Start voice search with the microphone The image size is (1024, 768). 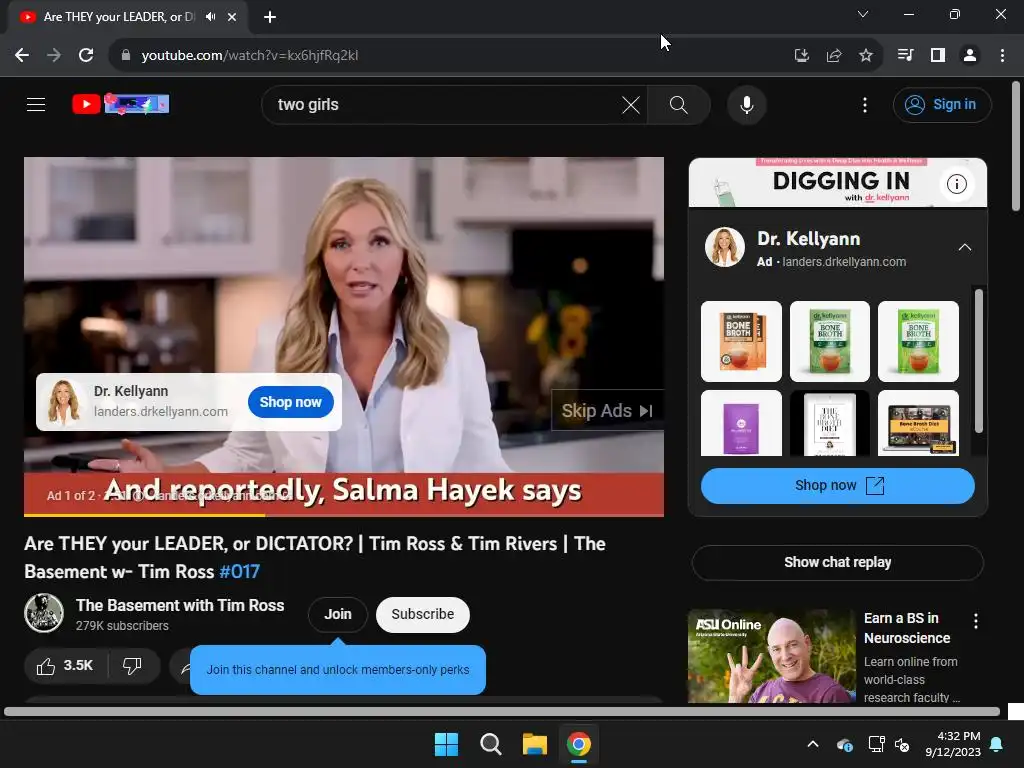coord(746,104)
